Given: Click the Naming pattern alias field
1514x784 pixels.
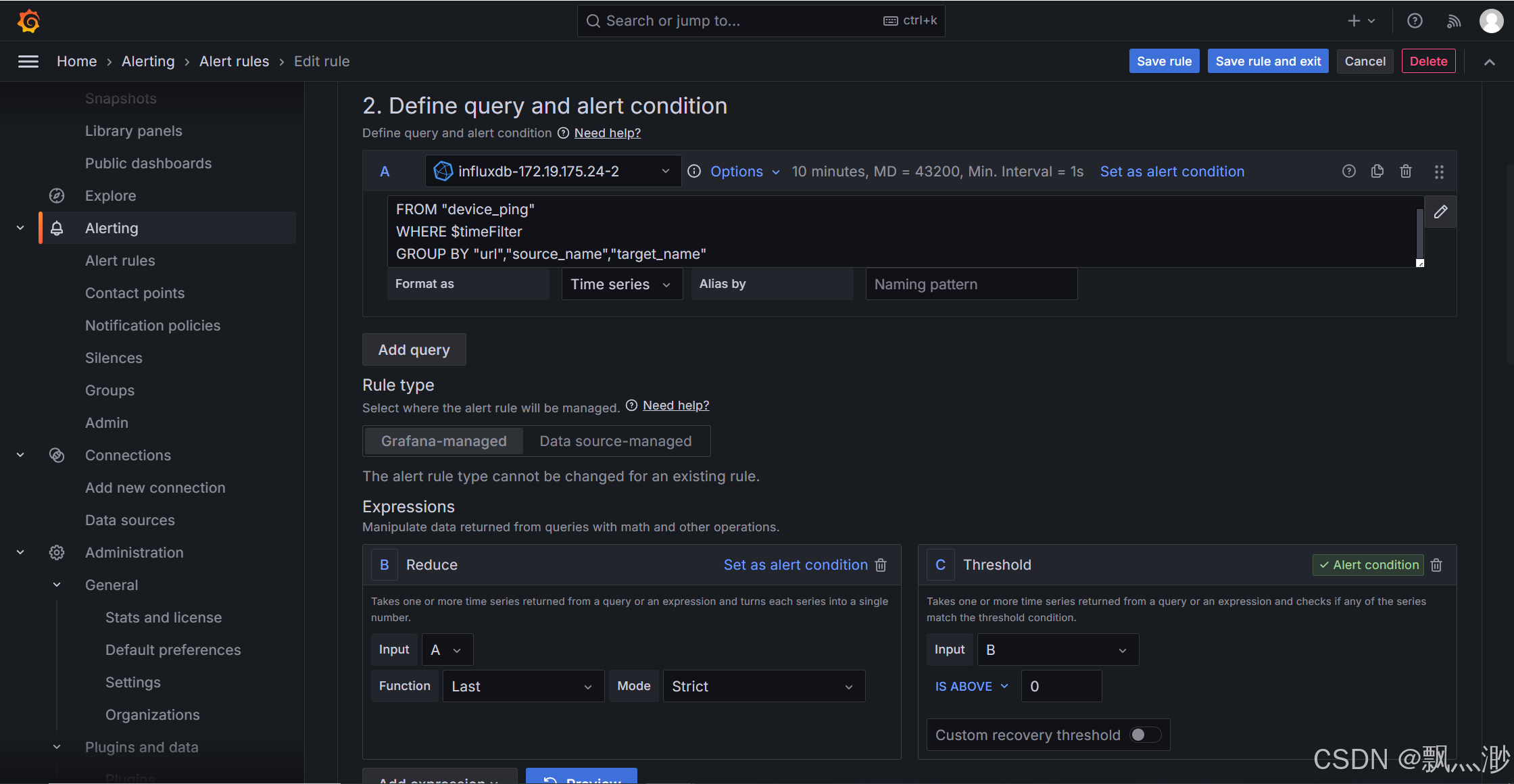Looking at the screenshot, I should click(x=971, y=285).
